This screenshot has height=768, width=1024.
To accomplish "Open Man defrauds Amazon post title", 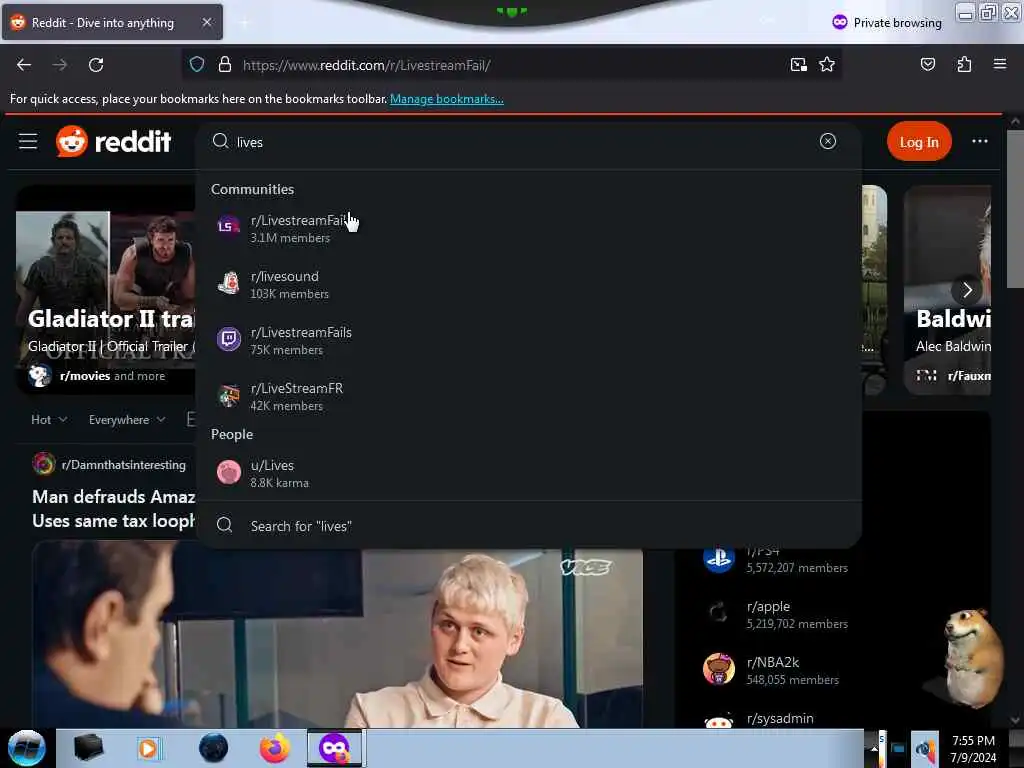I will click(113, 509).
